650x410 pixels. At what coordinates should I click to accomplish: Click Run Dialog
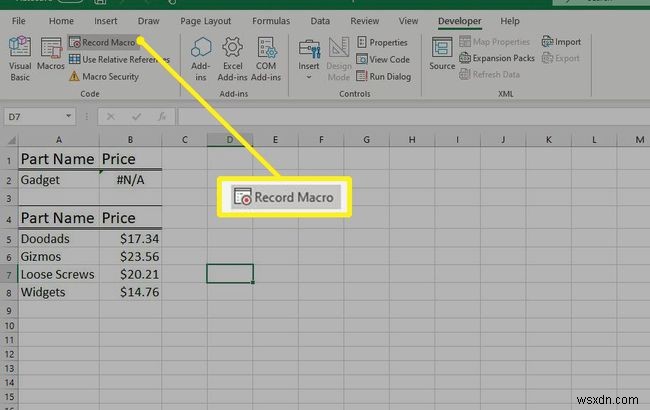pos(384,76)
